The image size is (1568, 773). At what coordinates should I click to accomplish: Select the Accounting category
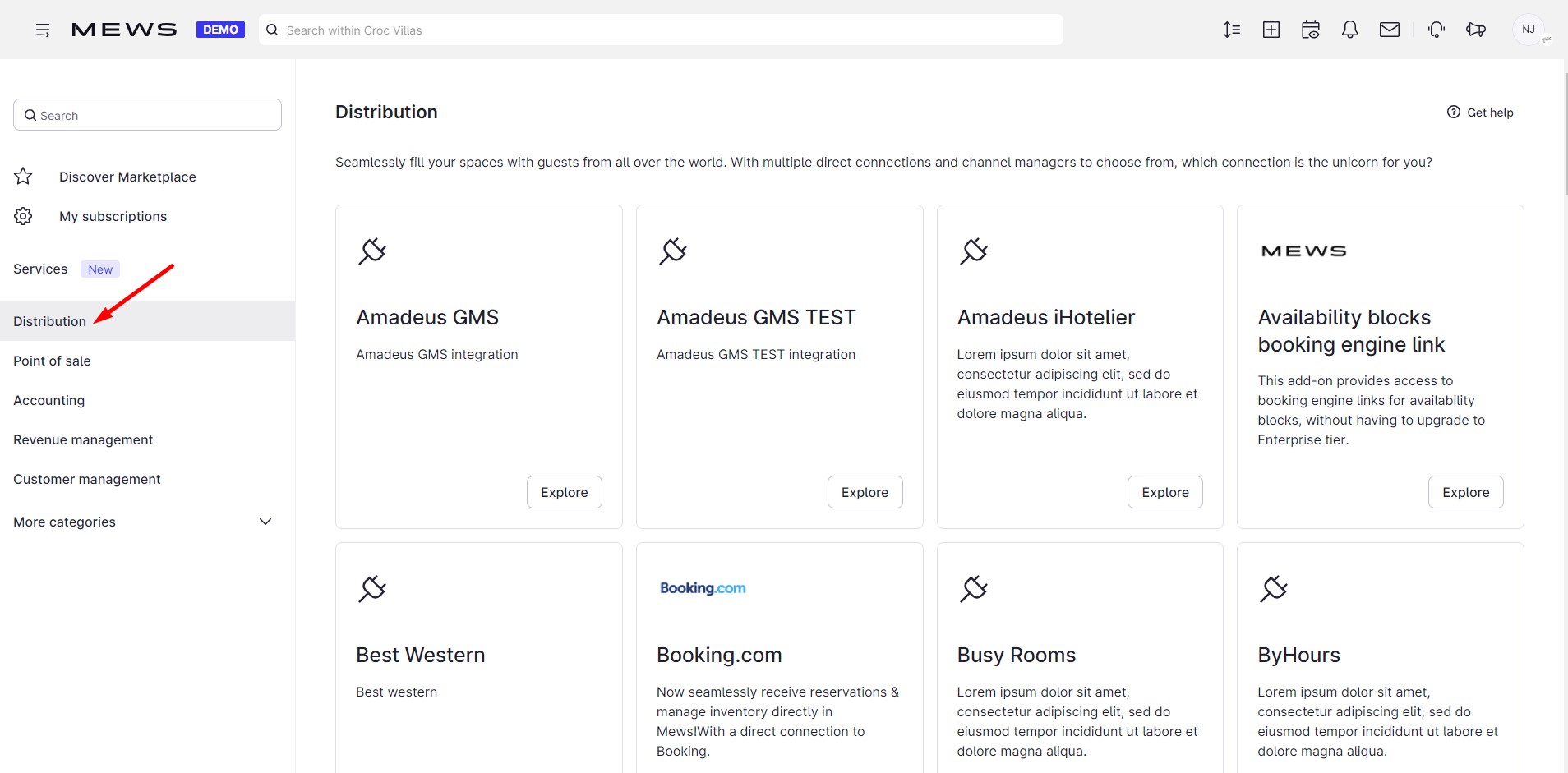[x=147, y=400]
